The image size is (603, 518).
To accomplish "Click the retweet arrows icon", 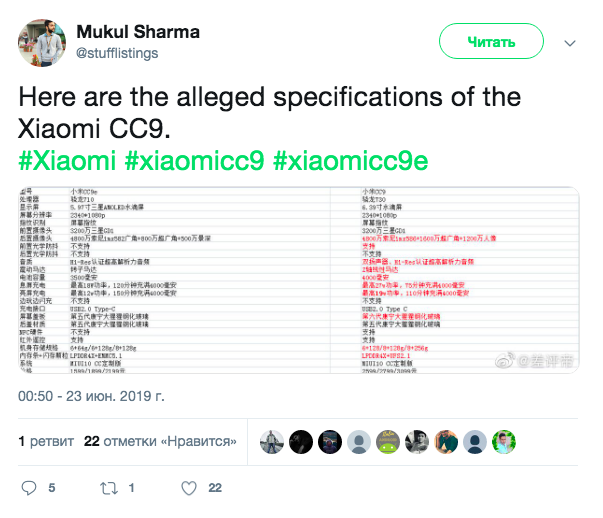I will pos(109,488).
